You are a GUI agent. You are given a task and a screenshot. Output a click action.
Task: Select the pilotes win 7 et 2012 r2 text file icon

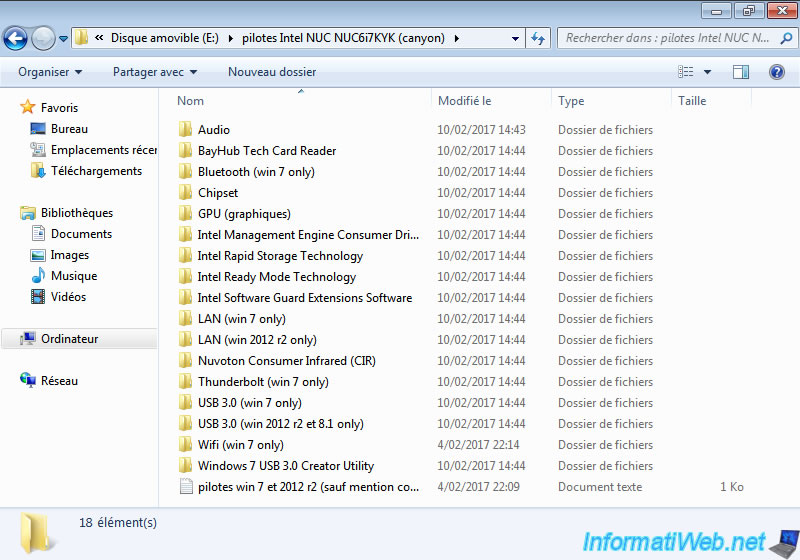[186, 487]
